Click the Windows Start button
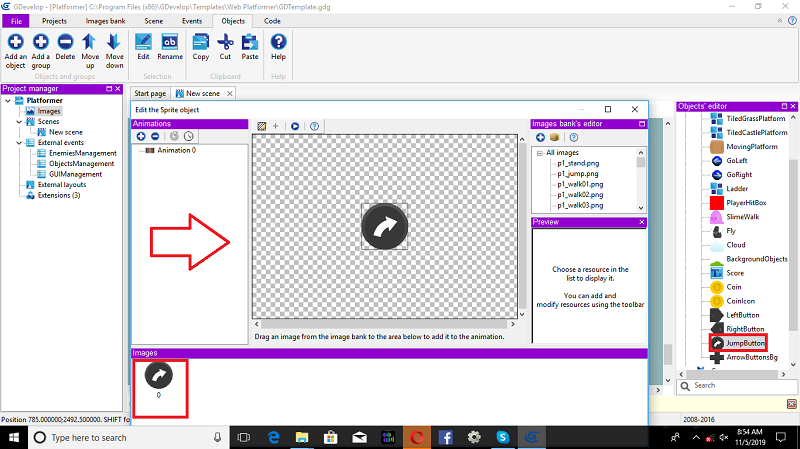Image resolution: width=800 pixels, height=449 pixels. (14, 437)
